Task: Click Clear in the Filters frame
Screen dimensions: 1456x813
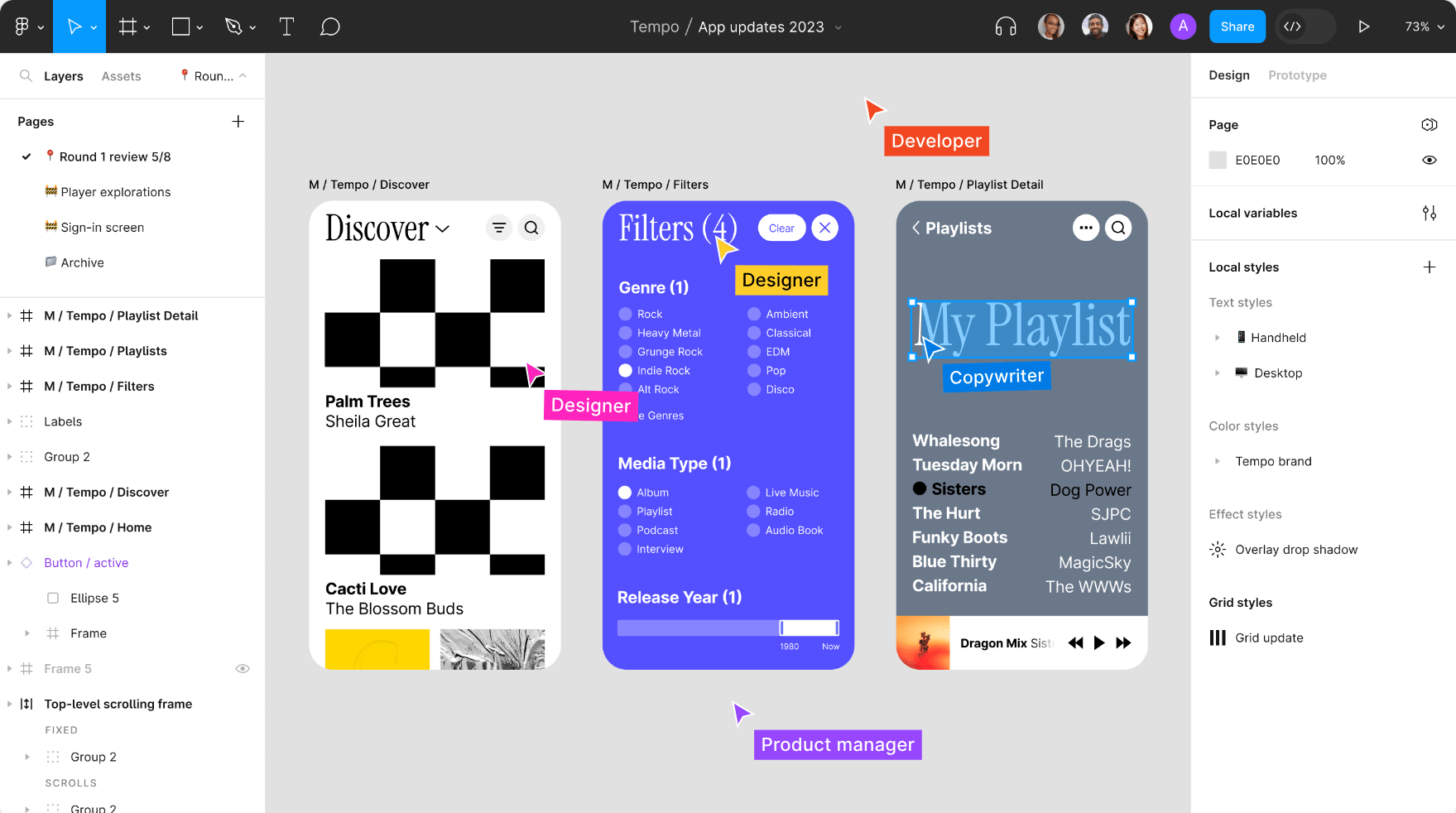Action: 781,227
